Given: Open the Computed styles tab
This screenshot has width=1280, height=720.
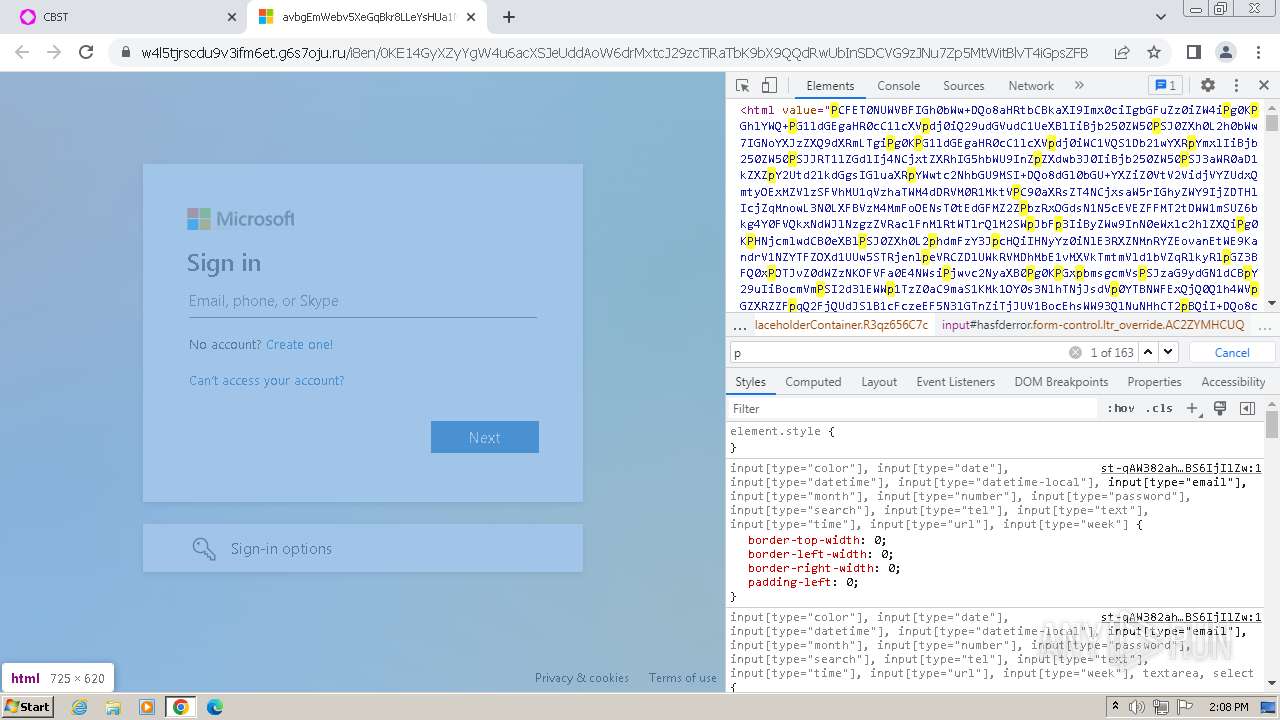Looking at the screenshot, I should coord(813,382).
